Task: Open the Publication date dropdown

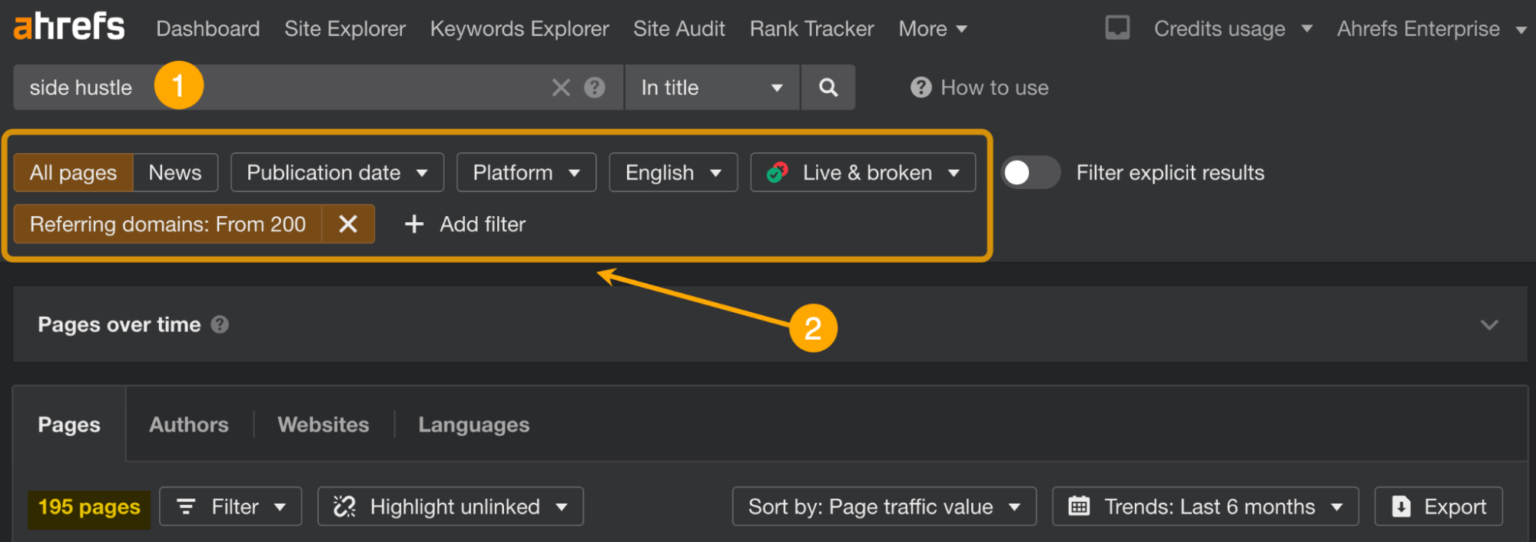Action: (337, 173)
